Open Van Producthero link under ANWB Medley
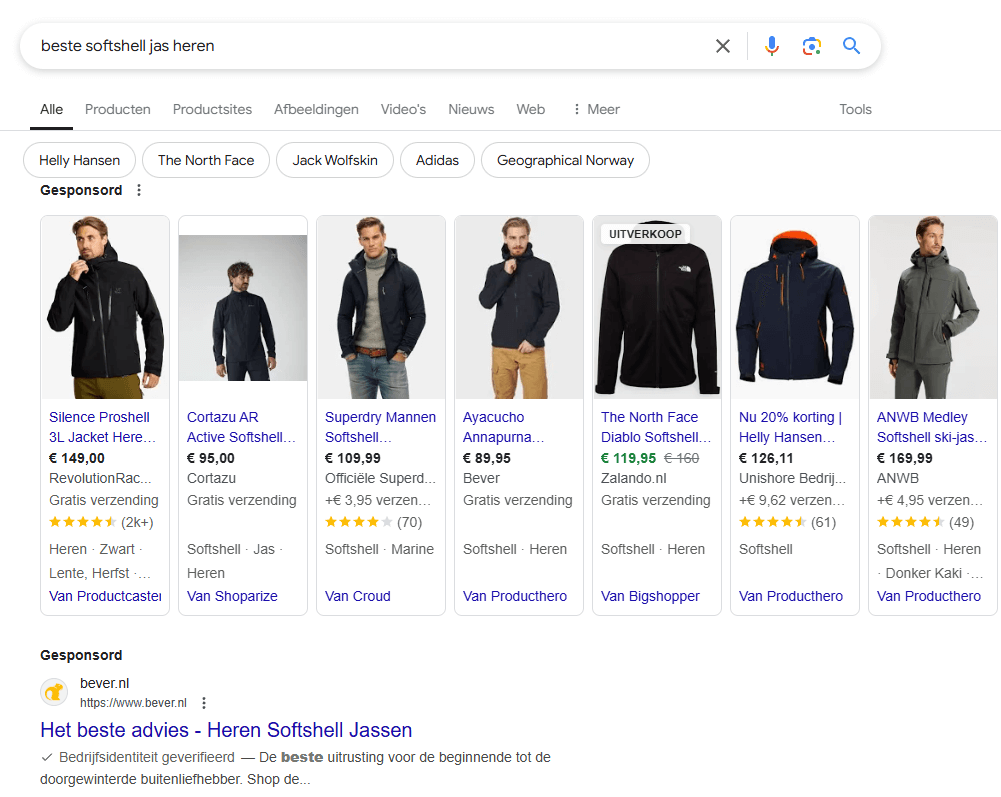1001x797 pixels. coord(929,596)
